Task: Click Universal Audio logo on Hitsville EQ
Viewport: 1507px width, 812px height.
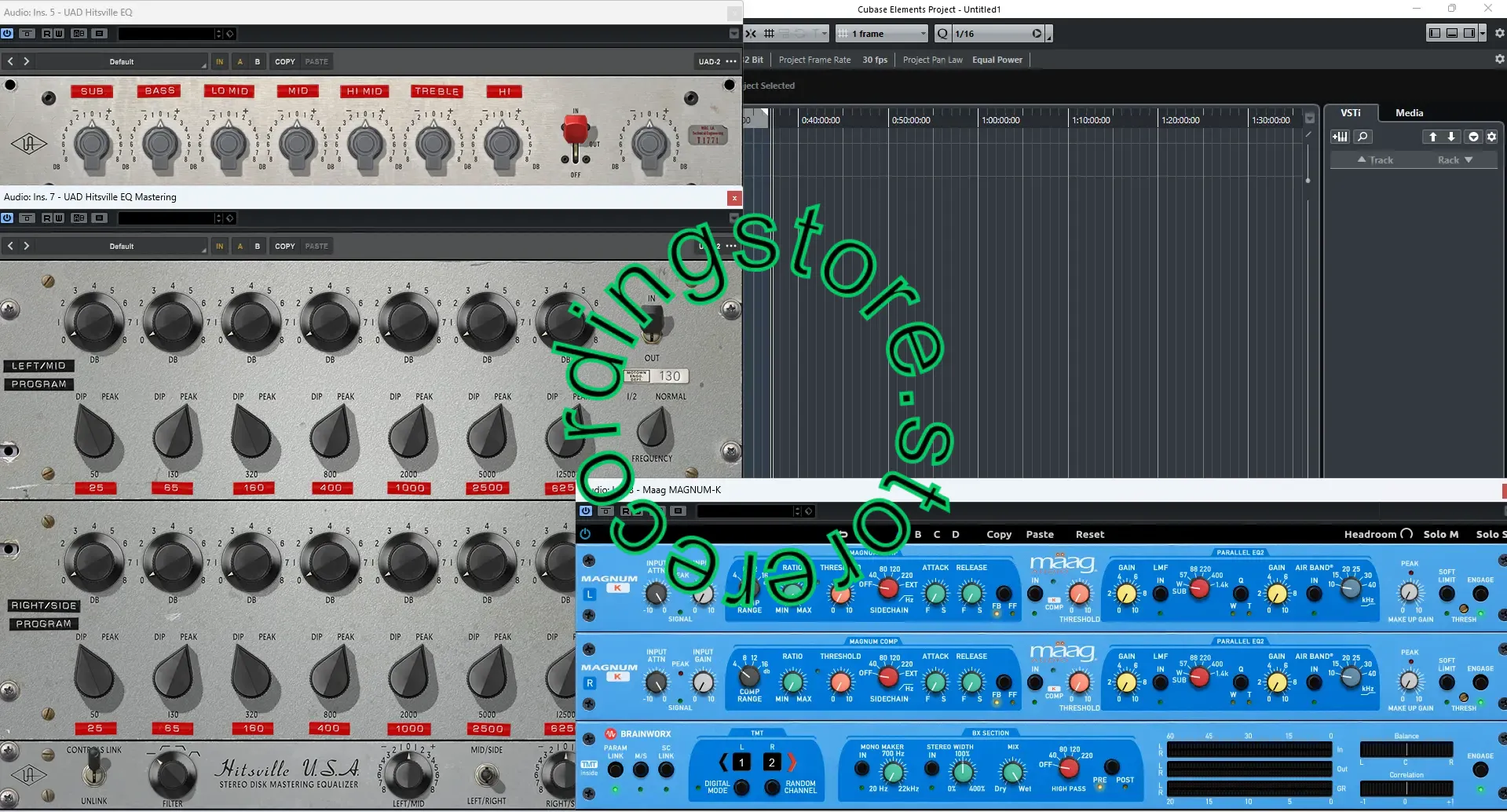Action: [x=28, y=144]
